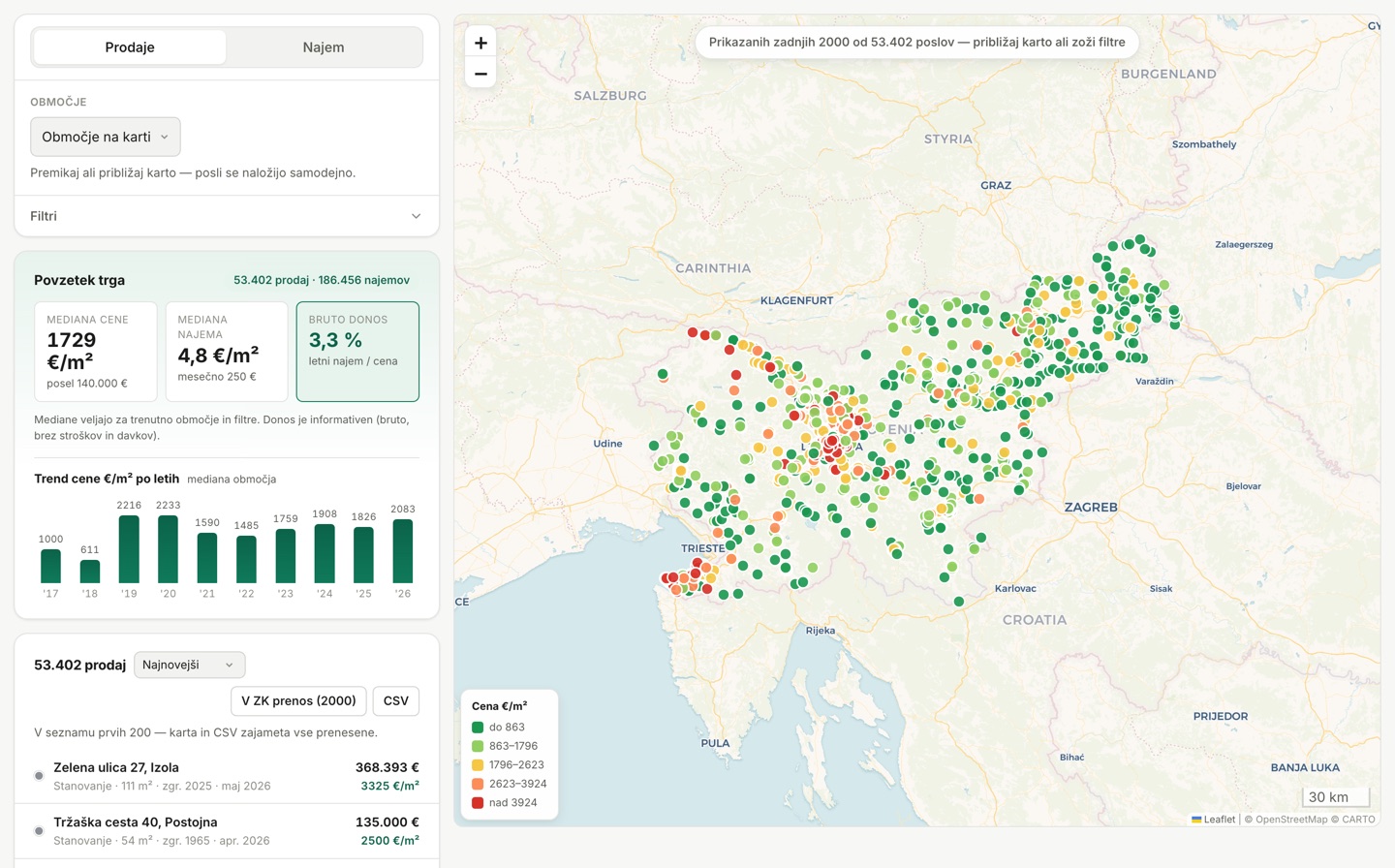This screenshot has height=868, width=1395.
Task: Click the status dot beside Tržaška cesta 40
Action: click(x=39, y=830)
